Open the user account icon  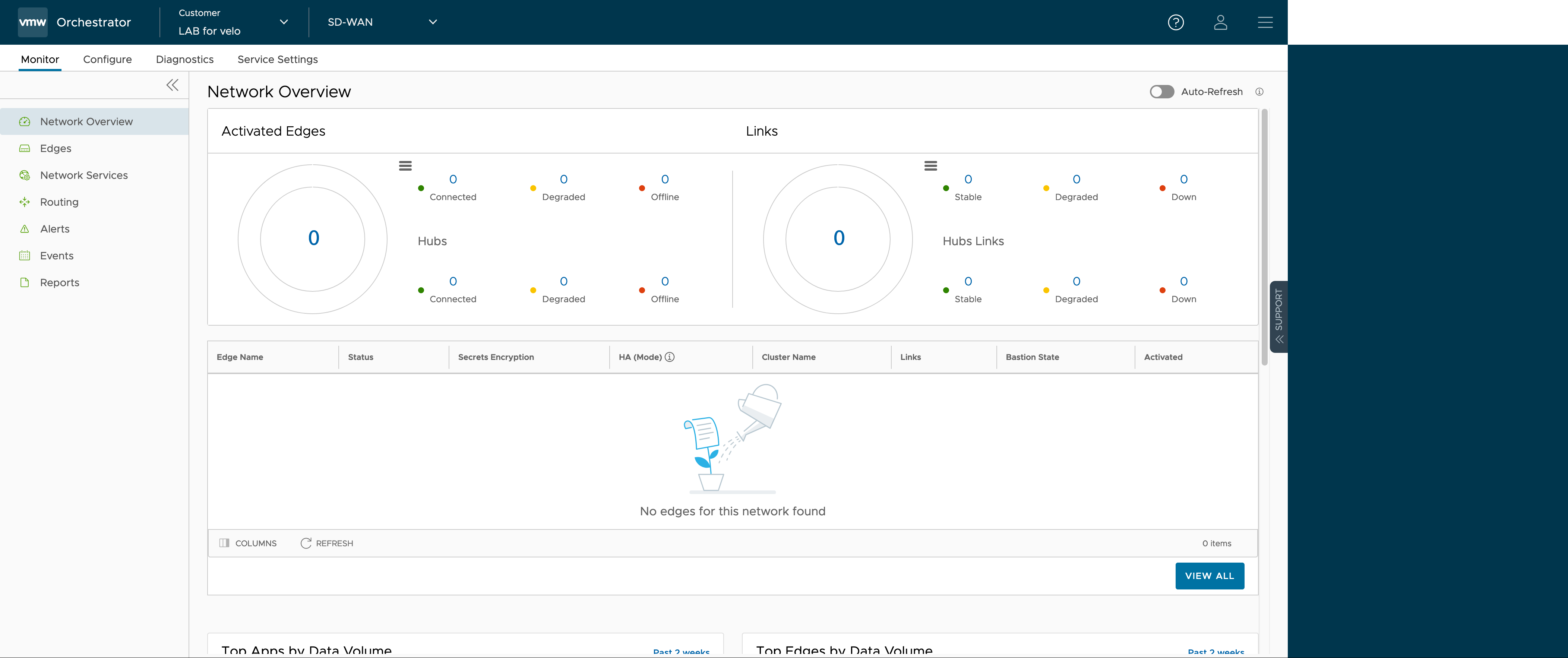click(x=1220, y=22)
